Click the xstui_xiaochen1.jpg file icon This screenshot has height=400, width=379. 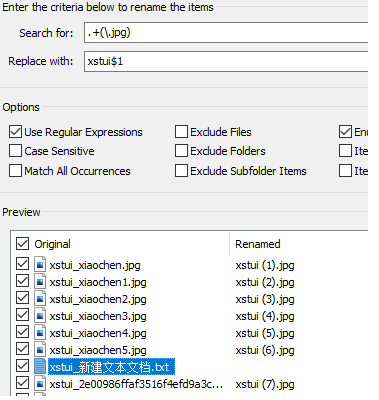point(40,282)
